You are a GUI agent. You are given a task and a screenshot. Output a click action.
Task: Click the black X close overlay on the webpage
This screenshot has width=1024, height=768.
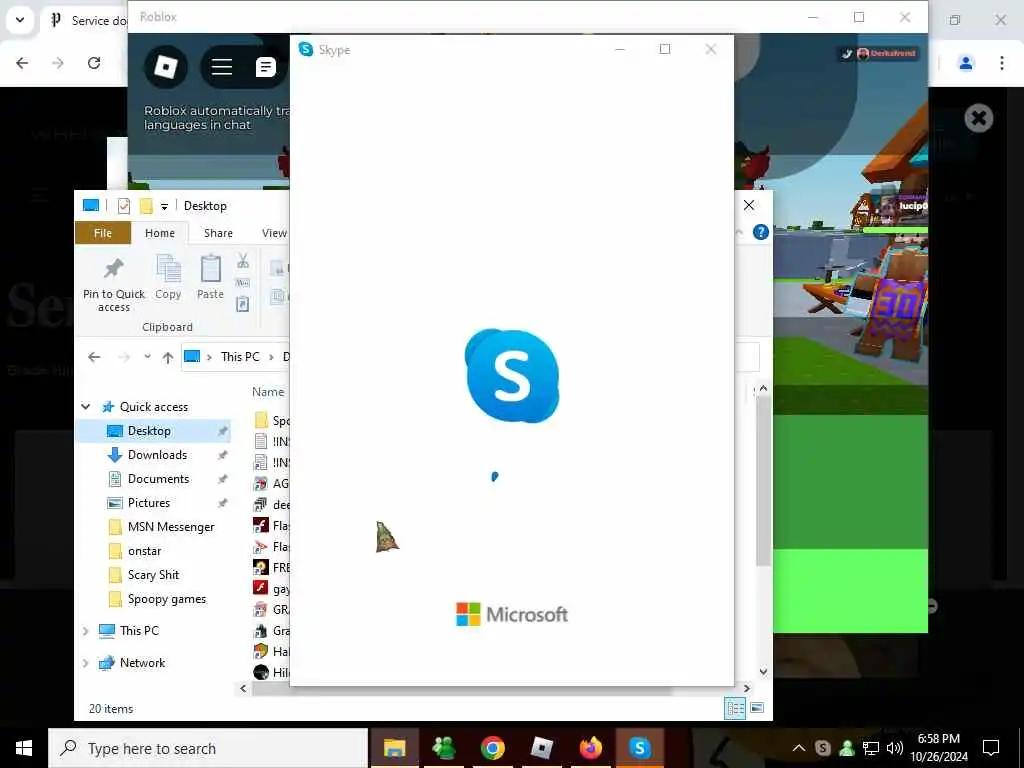[978, 118]
